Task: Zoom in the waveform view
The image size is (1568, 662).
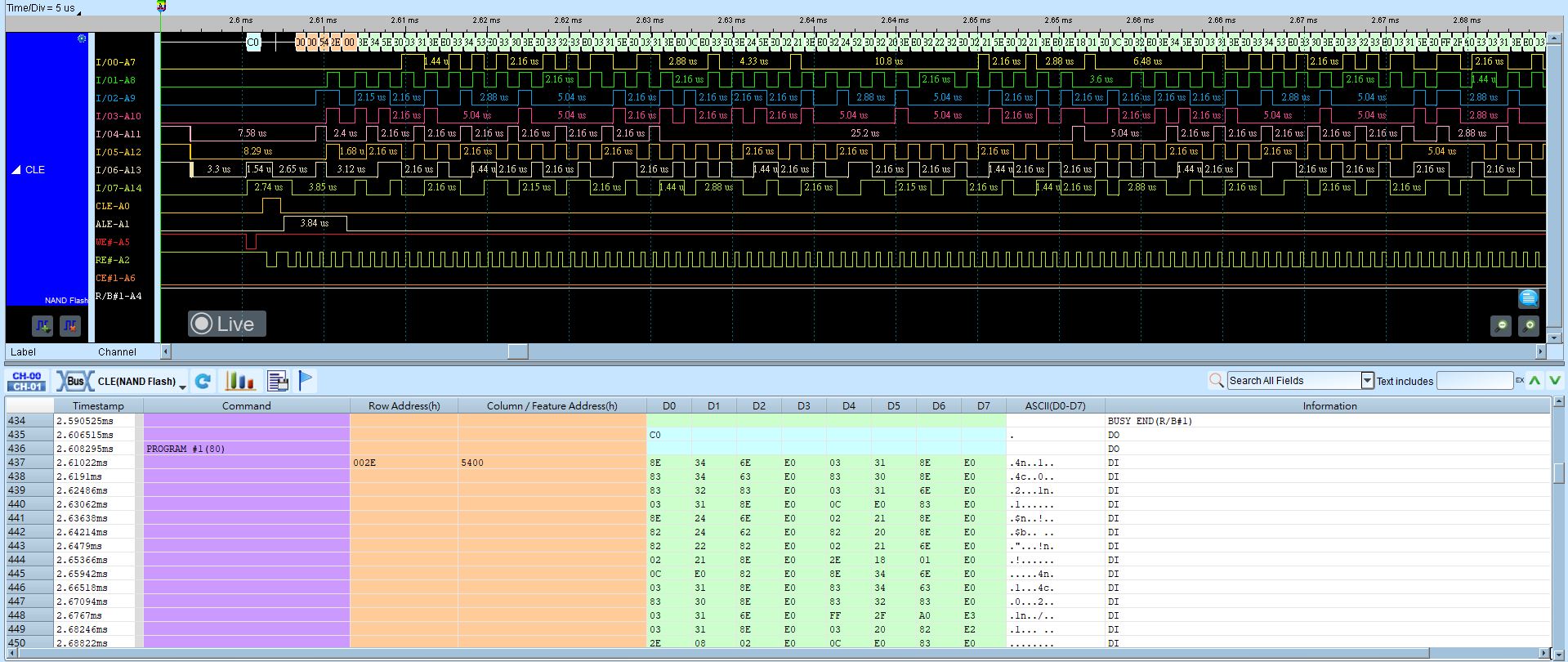Action: coord(1529,326)
